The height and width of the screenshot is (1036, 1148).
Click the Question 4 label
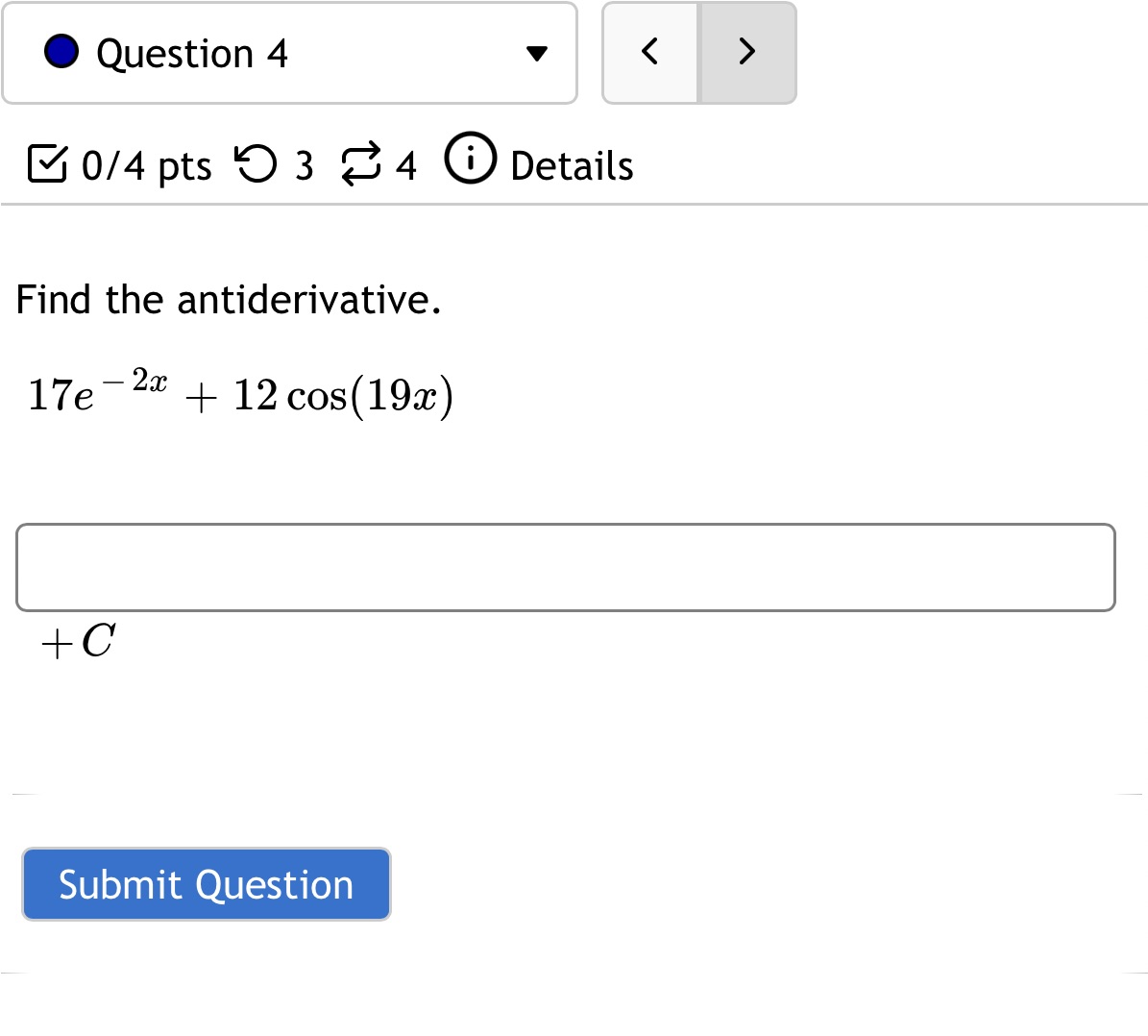pos(192,53)
